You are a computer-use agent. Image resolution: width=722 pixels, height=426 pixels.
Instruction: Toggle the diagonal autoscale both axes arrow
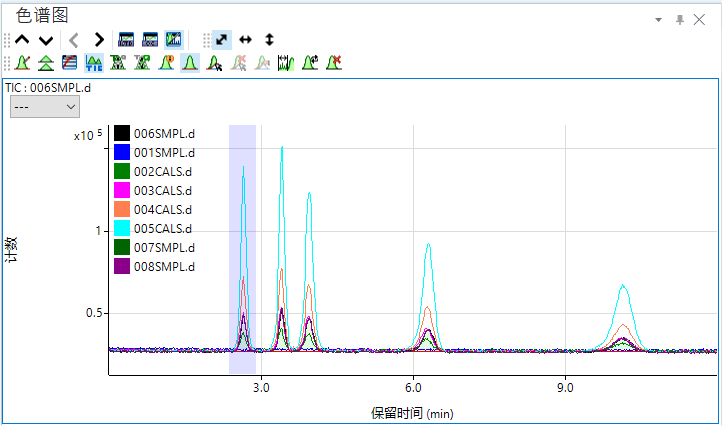(221, 40)
